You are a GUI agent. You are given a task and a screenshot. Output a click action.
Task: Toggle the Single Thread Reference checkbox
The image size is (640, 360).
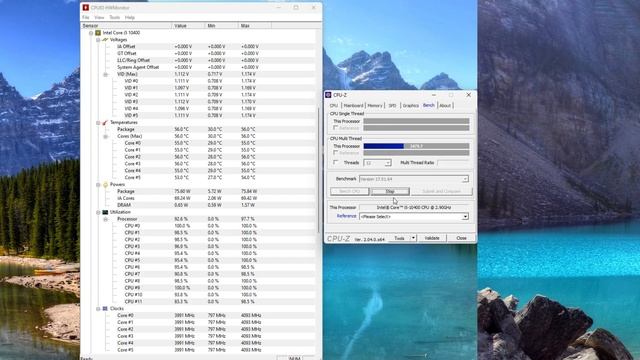(336, 128)
